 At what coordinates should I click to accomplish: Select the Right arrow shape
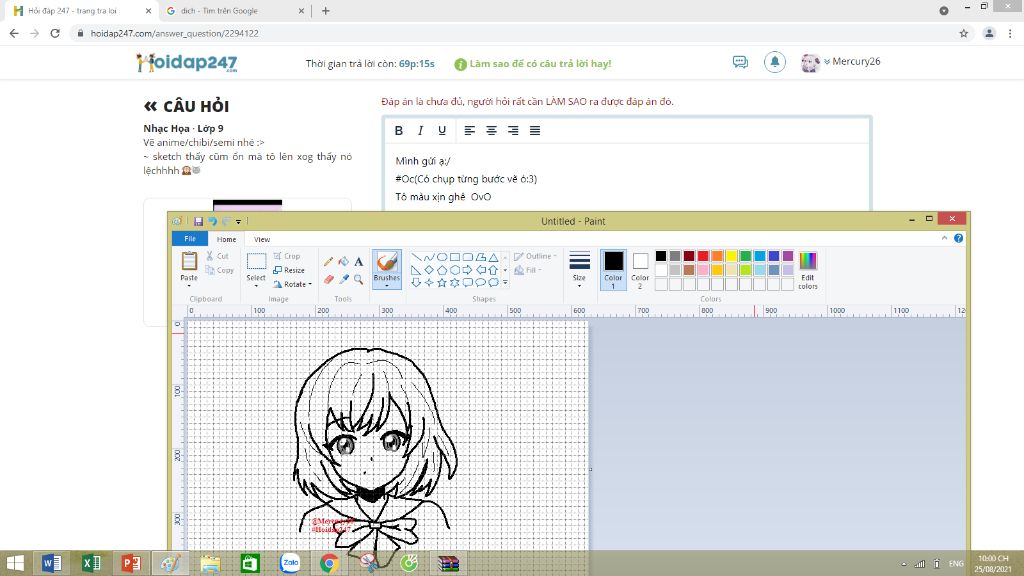pyautogui.click(x=468, y=270)
